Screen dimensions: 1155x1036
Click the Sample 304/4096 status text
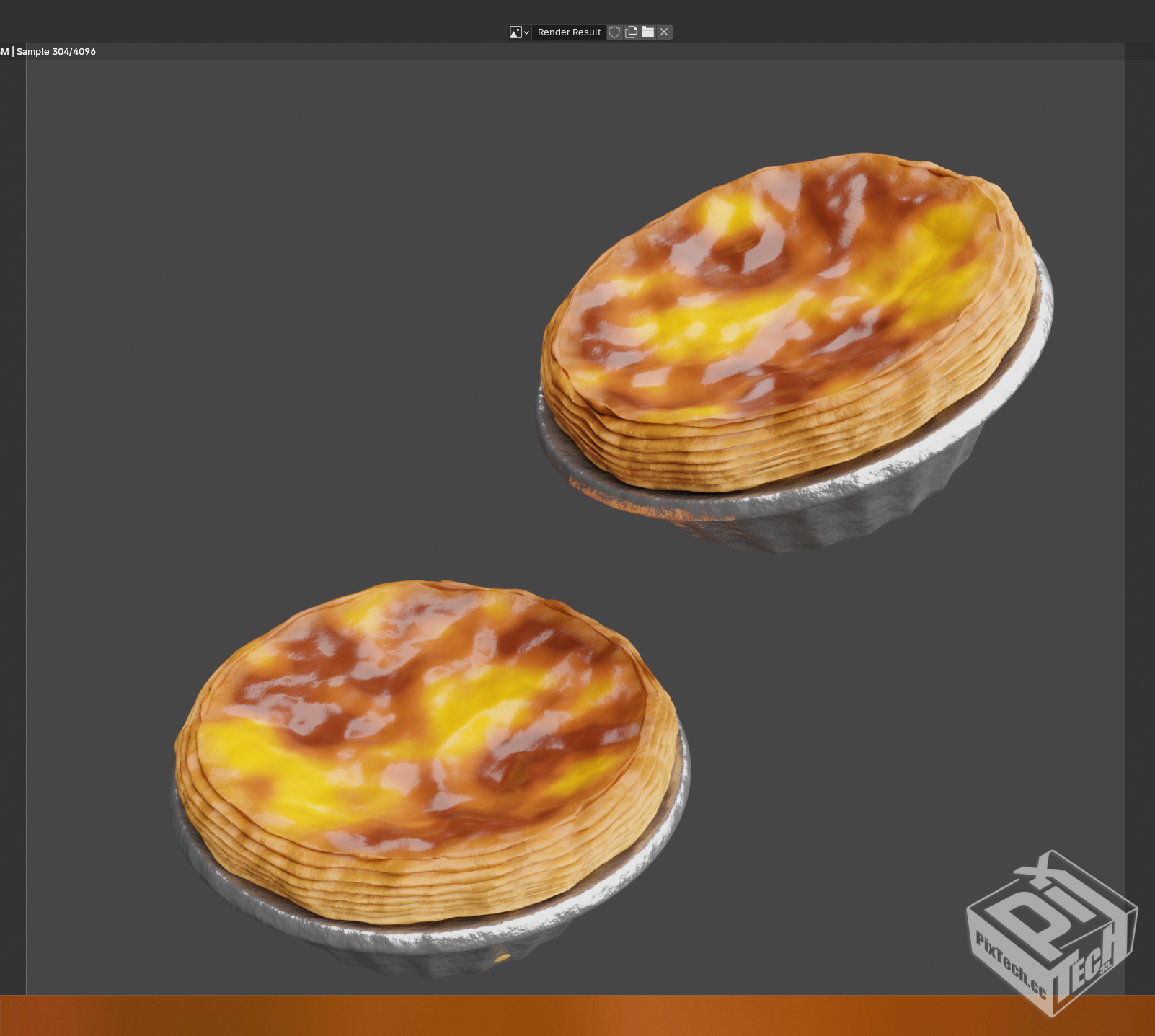coord(56,51)
